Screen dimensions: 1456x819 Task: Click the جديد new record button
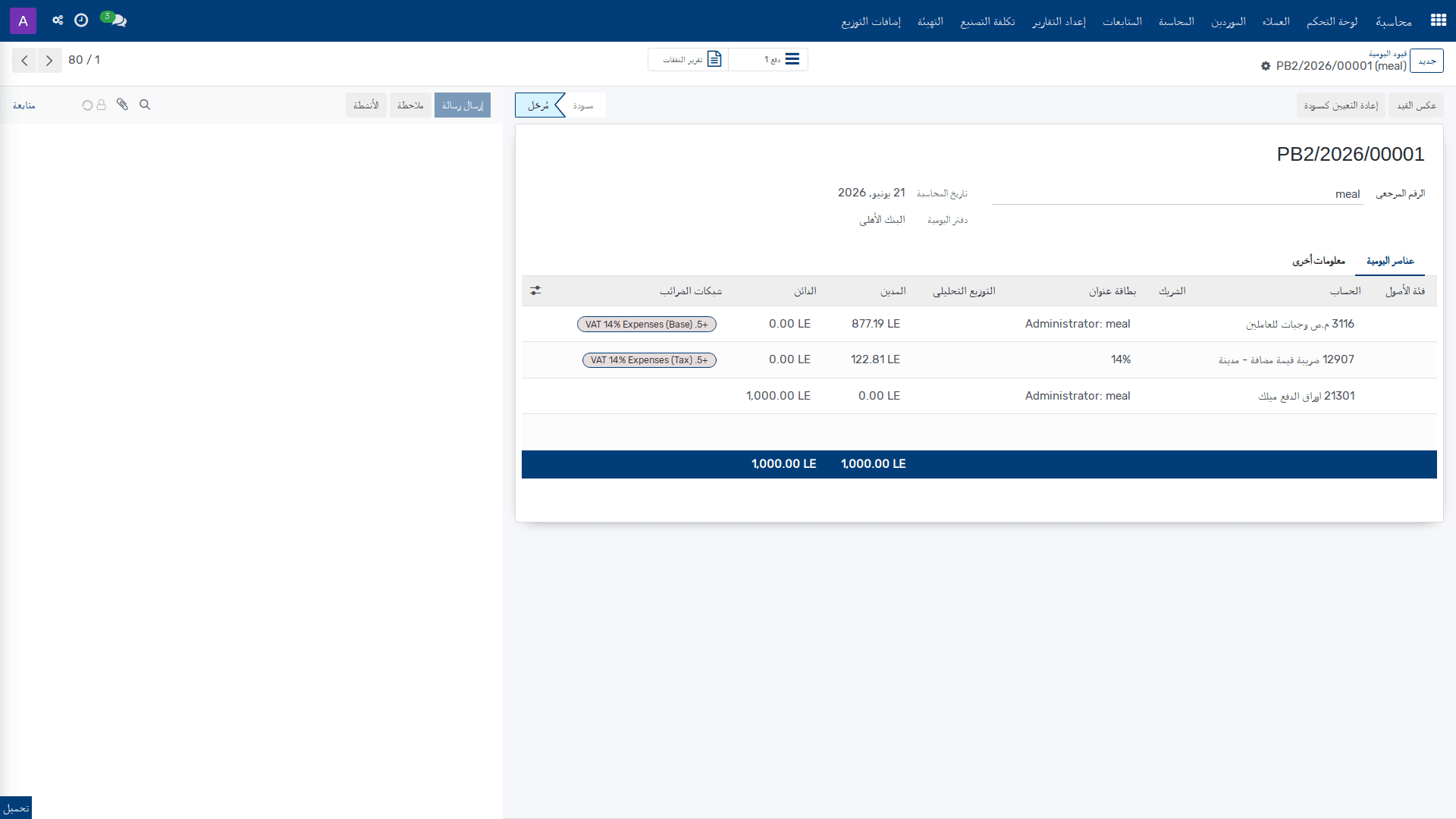tap(1427, 61)
